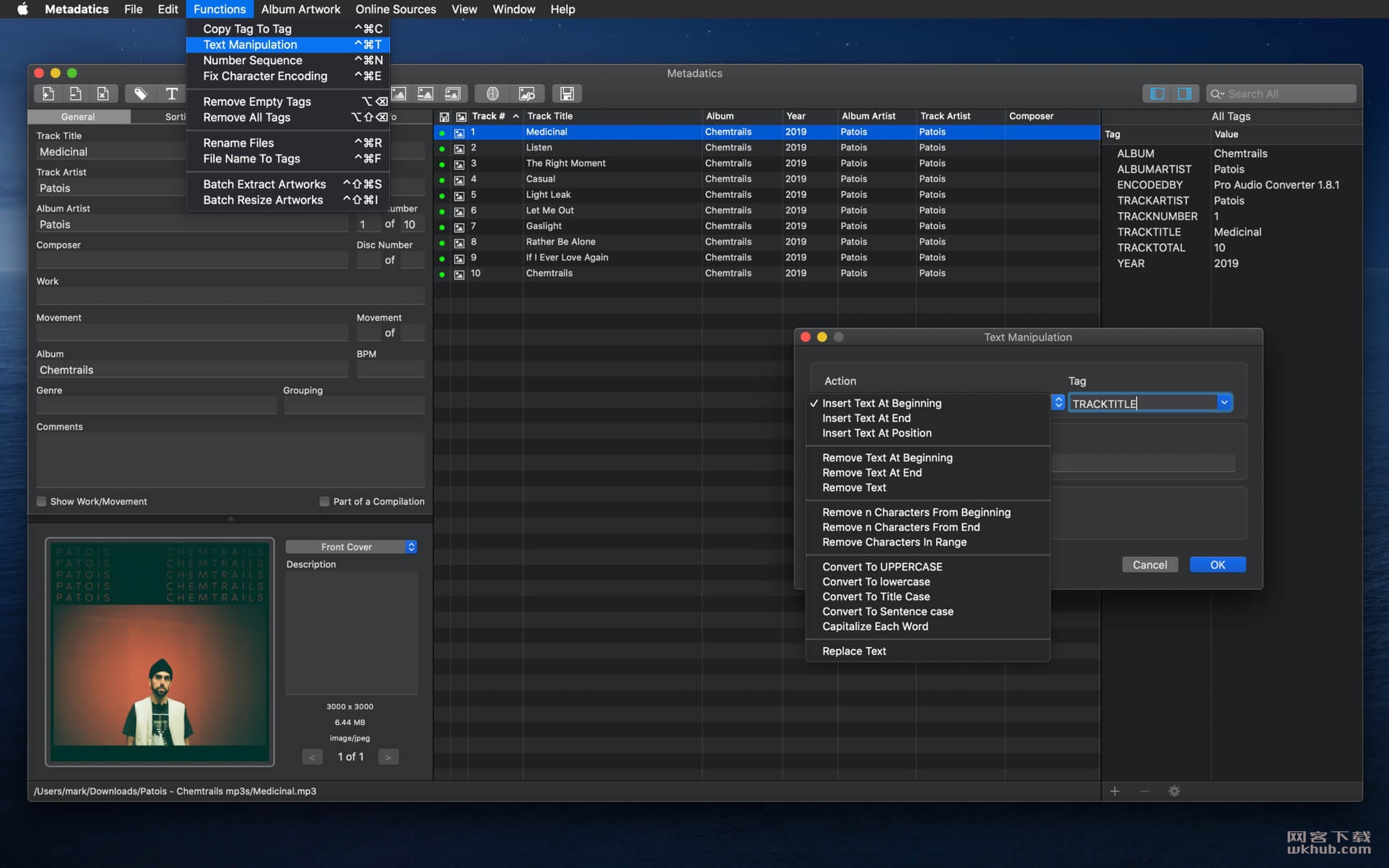1389x868 pixels.
Task: Open the File menu
Action: (x=133, y=9)
